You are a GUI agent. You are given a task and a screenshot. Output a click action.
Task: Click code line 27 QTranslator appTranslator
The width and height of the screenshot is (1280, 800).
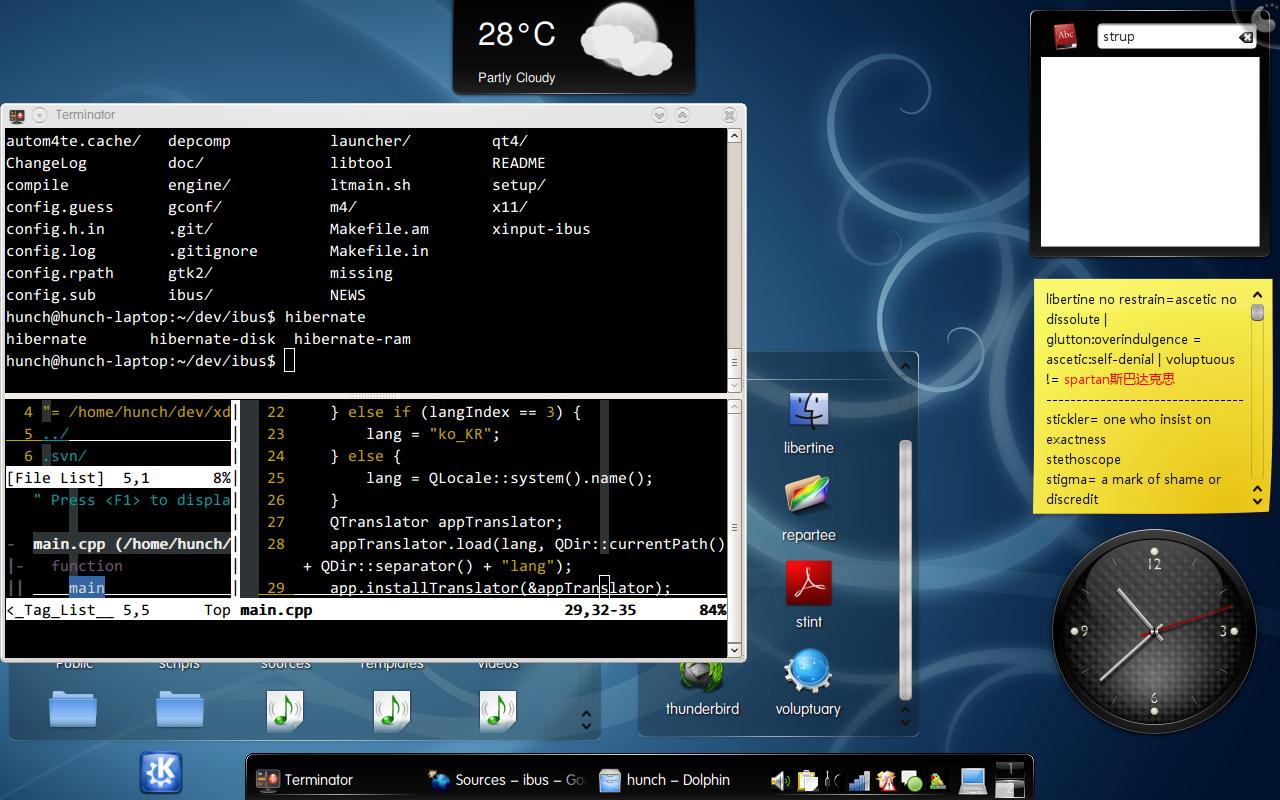point(447,522)
